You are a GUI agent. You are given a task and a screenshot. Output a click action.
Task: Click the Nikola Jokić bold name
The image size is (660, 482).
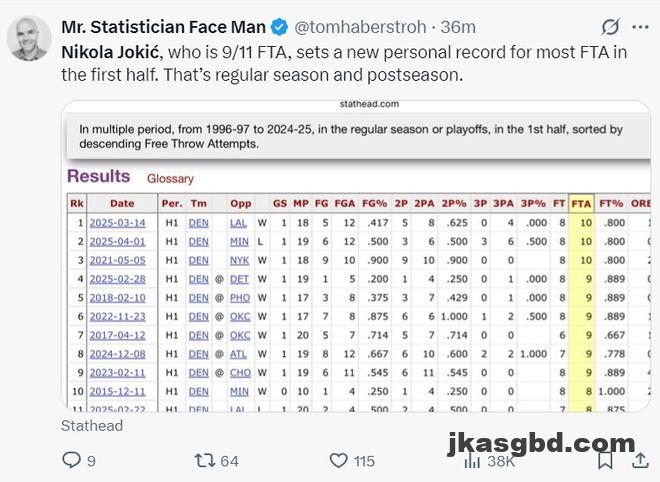point(111,52)
